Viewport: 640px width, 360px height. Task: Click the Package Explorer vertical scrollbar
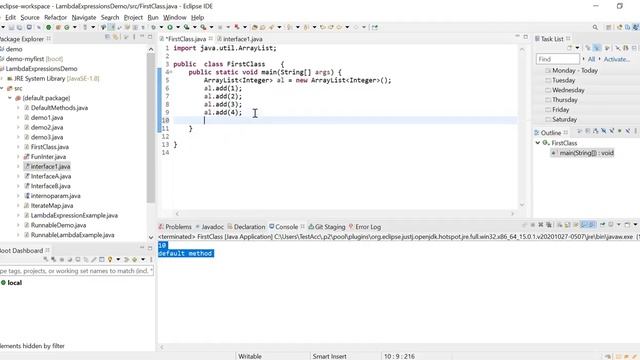click(151, 128)
